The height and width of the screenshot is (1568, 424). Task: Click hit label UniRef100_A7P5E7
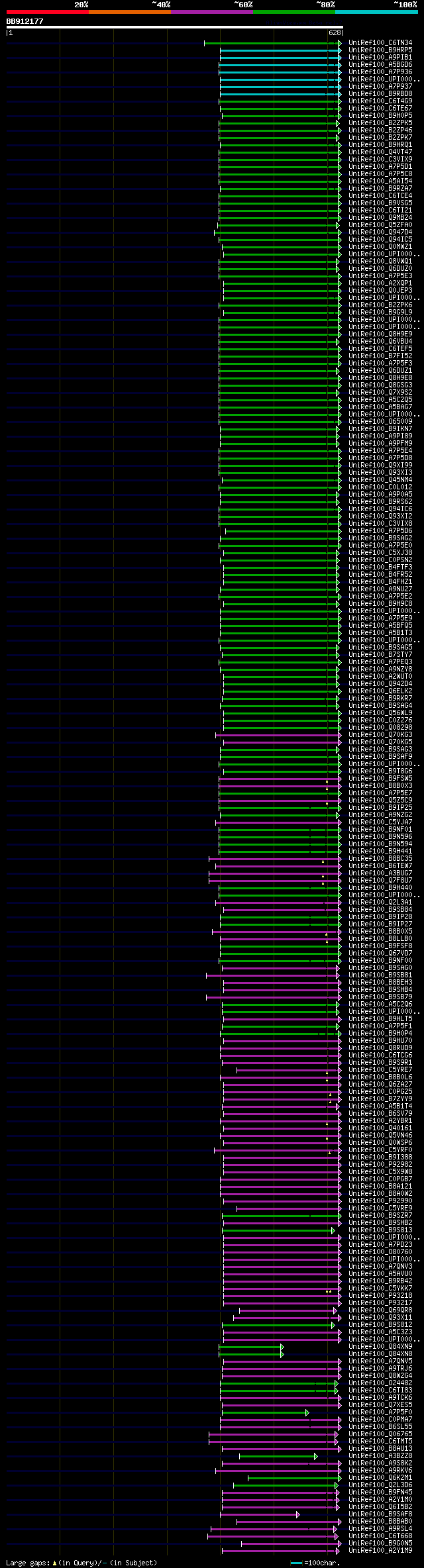380,793
